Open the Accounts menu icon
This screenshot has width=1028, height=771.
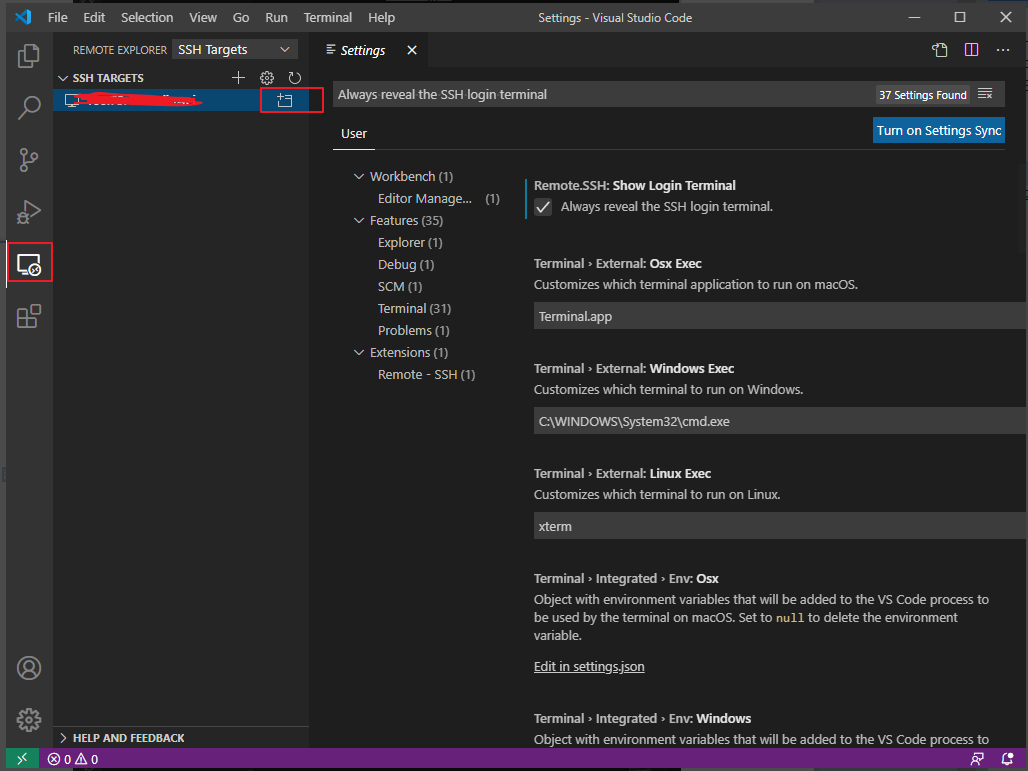29,668
